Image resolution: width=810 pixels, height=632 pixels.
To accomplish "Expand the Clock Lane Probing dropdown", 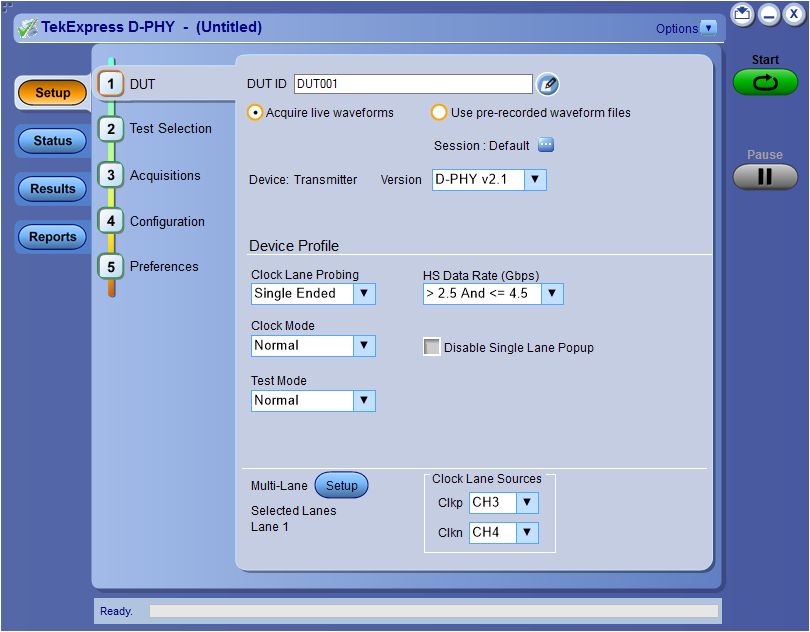I will (366, 293).
